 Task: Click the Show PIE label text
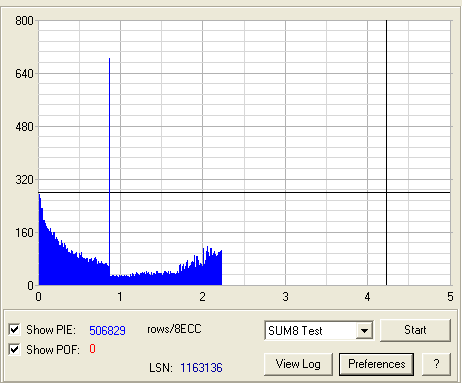coord(51,330)
